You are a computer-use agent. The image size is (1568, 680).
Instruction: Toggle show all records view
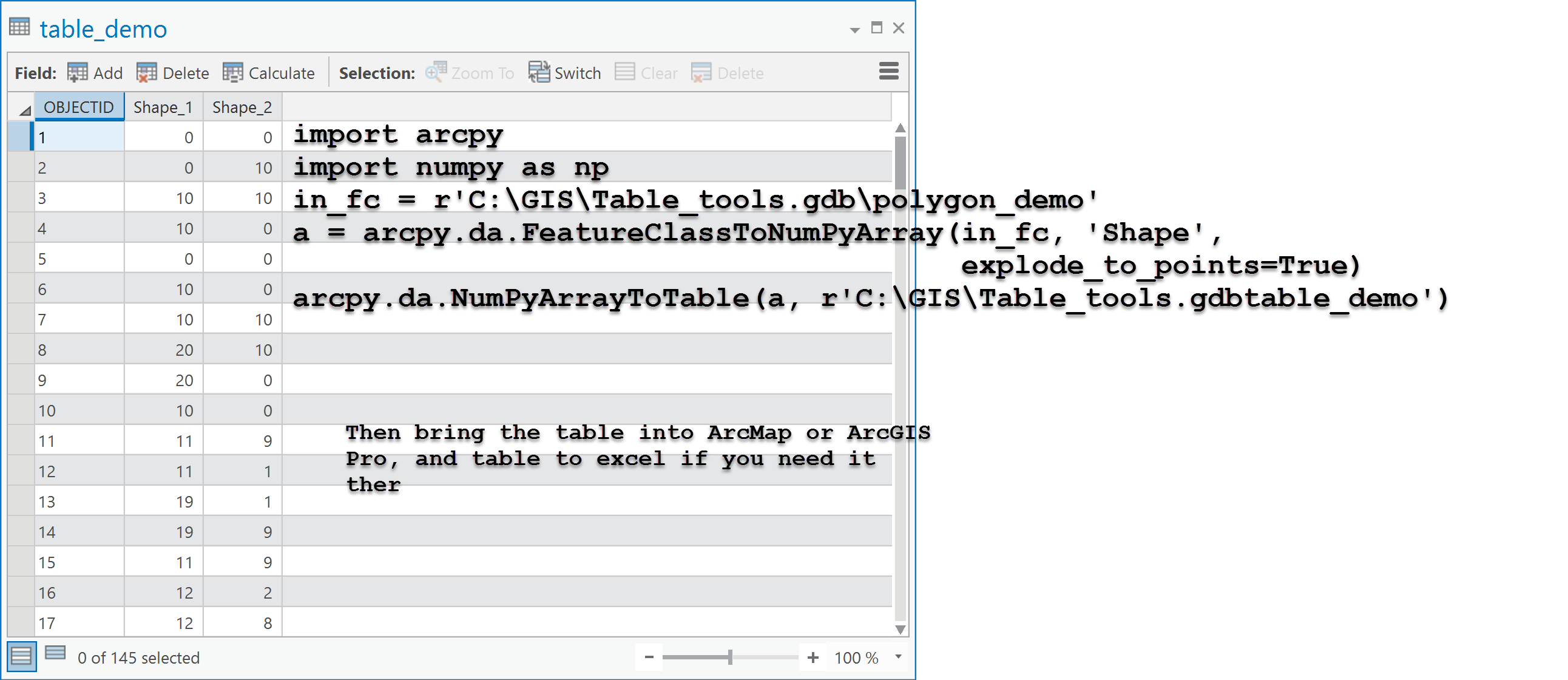21,656
